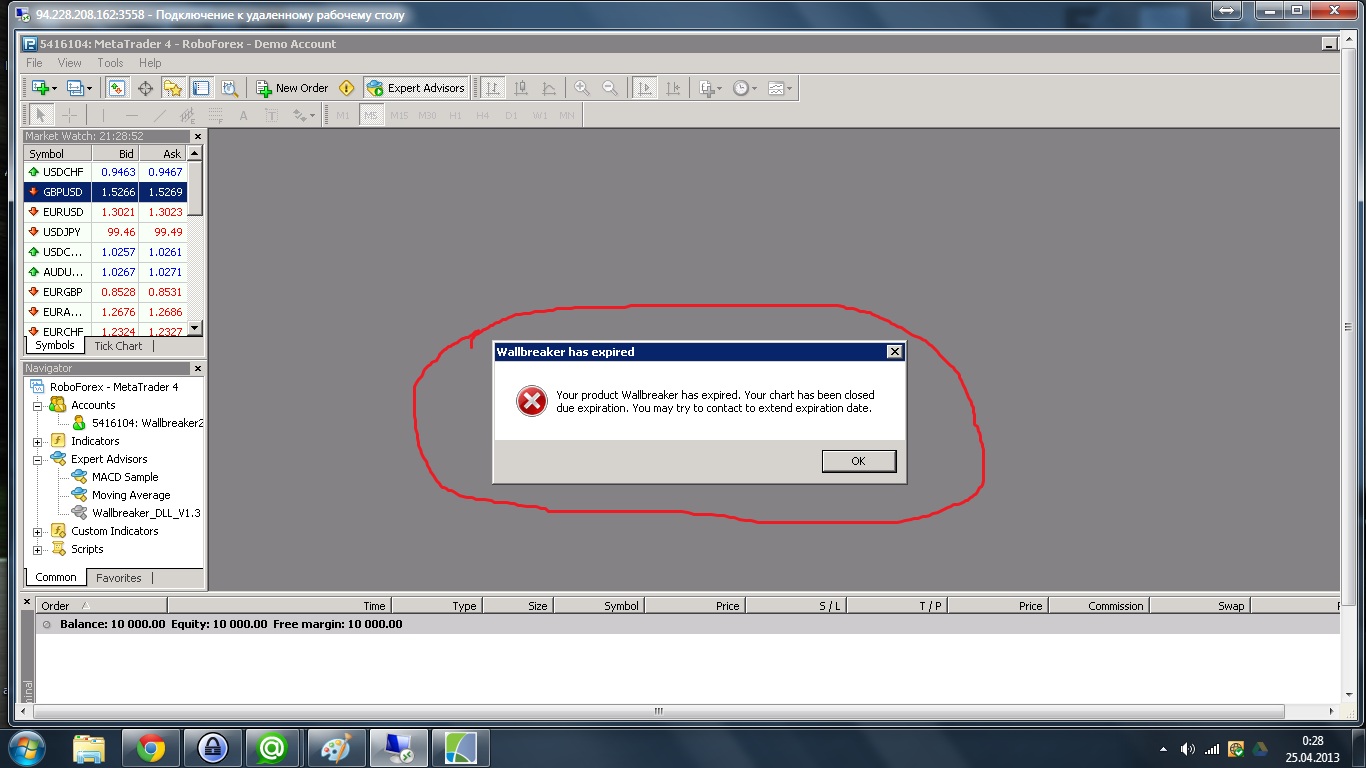Screen dimensions: 1366x768
Task: Select the Symbols tab in Market Watch
Action: click(x=54, y=345)
